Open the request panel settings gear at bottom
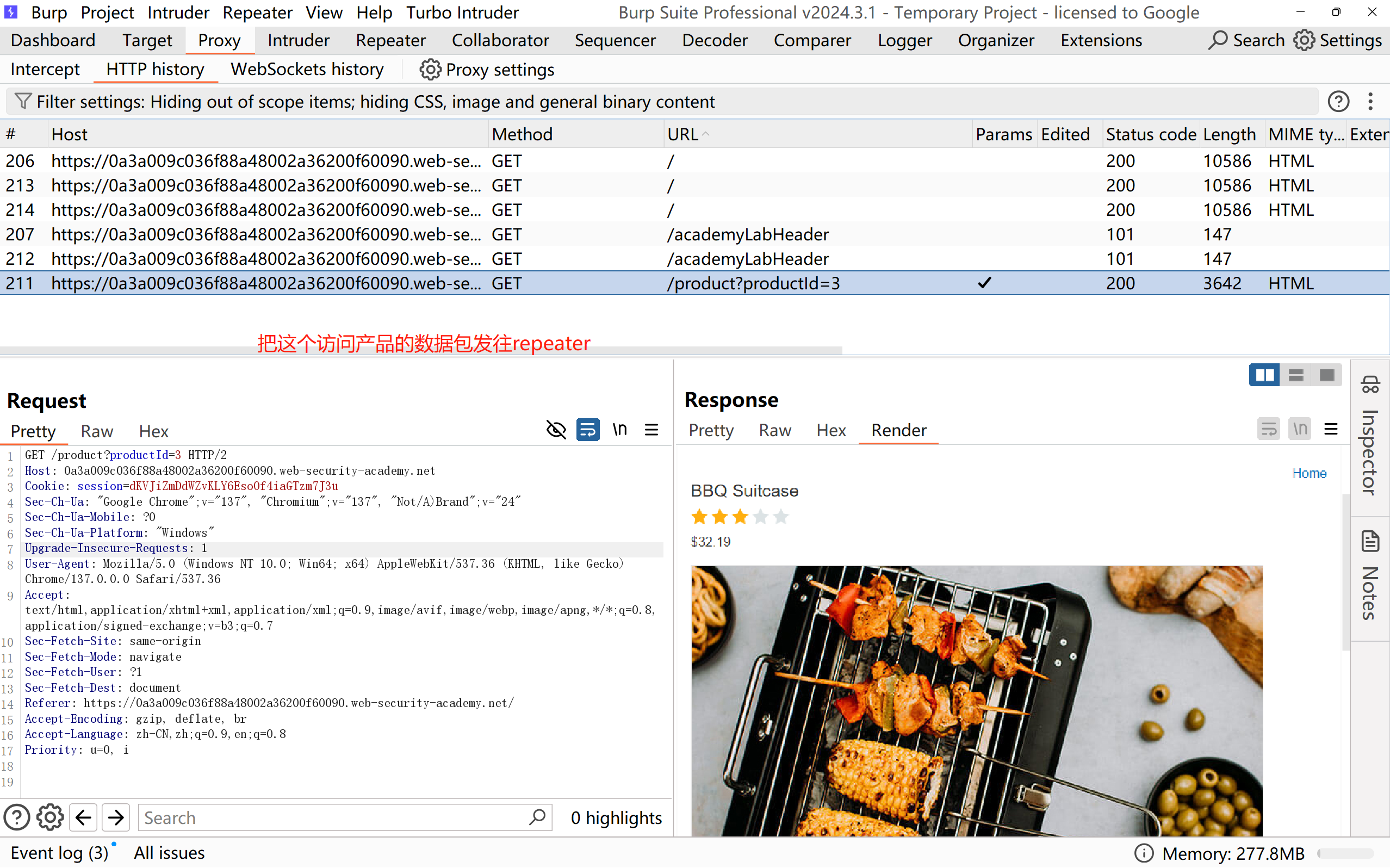This screenshot has width=1390, height=868. [x=50, y=817]
